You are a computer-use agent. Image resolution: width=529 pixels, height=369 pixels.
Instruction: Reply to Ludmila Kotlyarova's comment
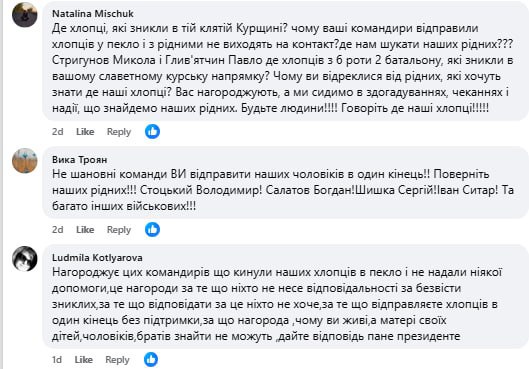tap(117, 360)
